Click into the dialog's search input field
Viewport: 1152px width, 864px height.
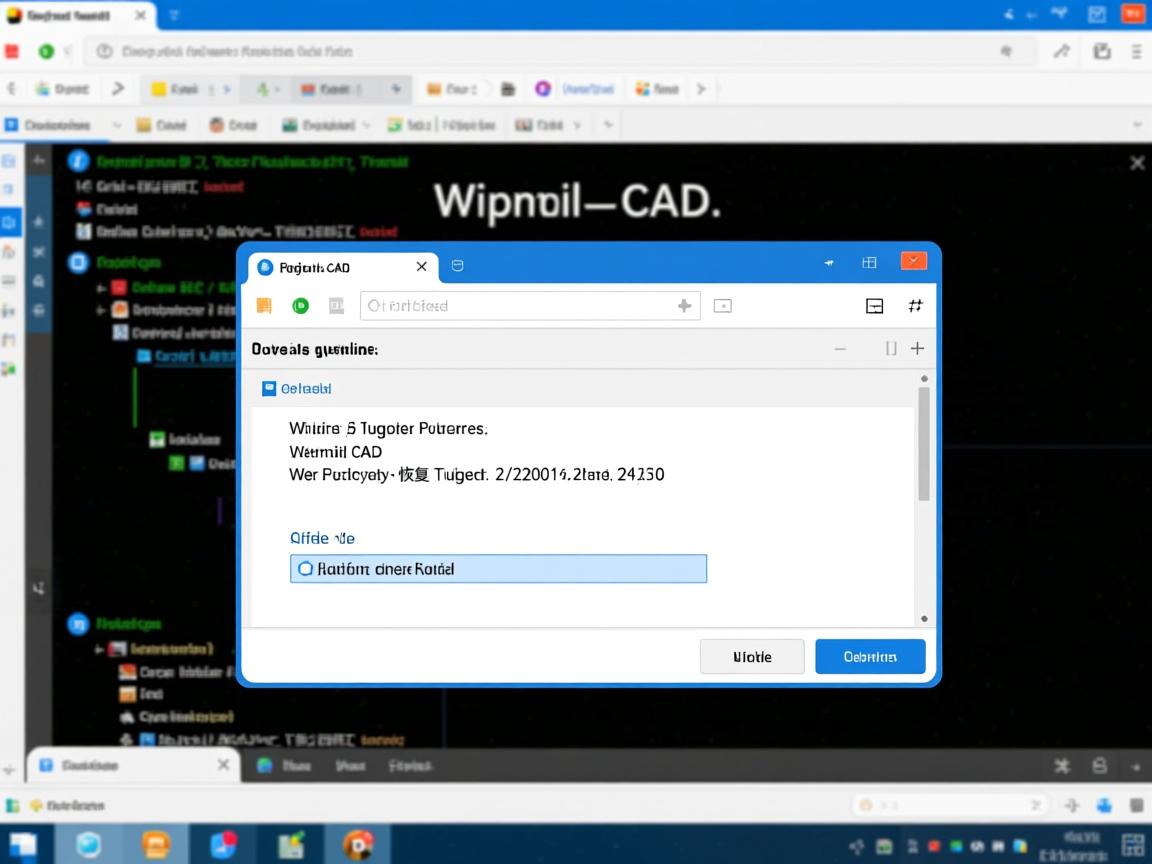pyautogui.click(x=520, y=306)
